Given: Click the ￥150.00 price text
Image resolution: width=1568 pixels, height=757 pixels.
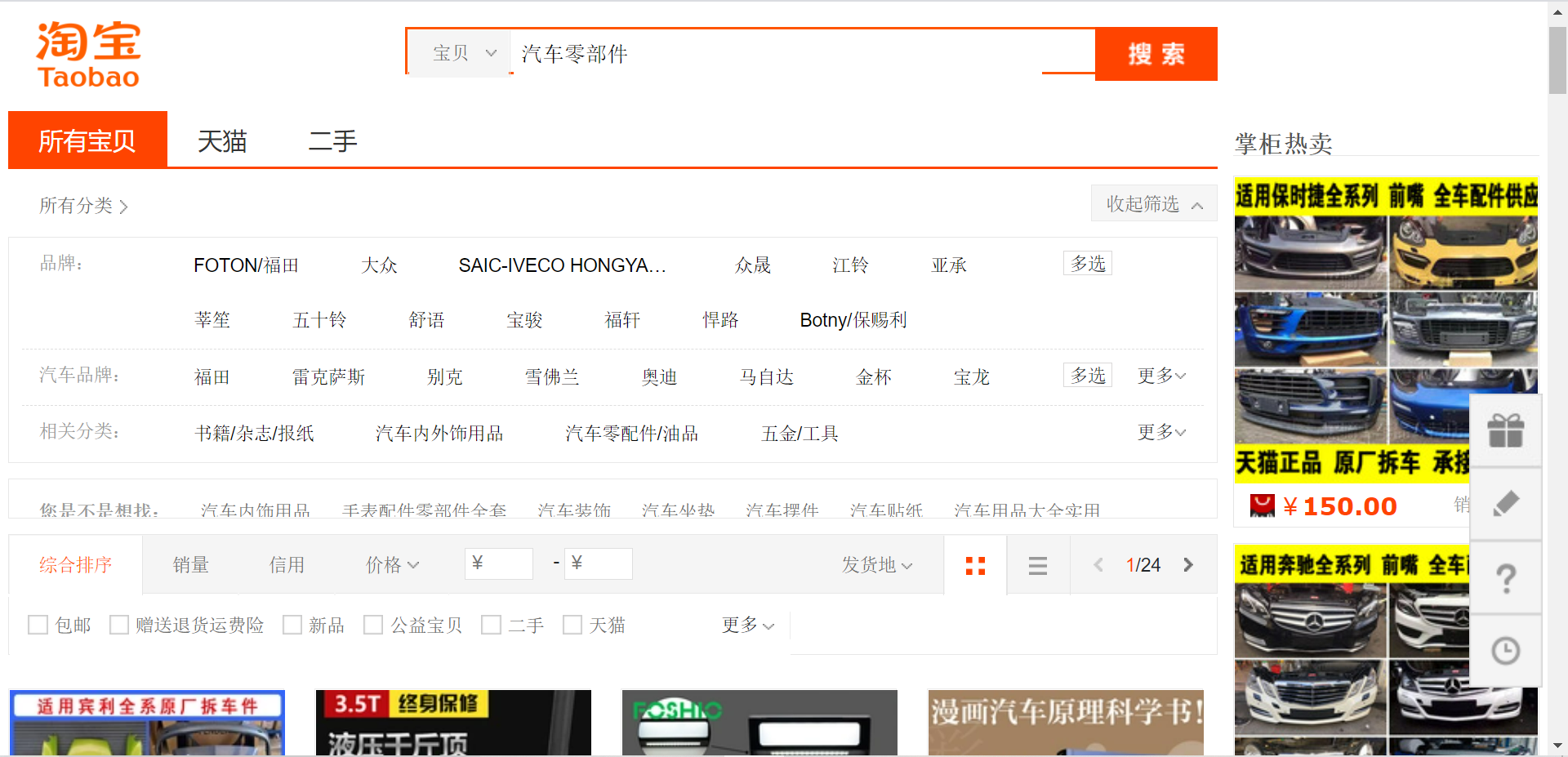Looking at the screenshot, I should pos(1340,506).
